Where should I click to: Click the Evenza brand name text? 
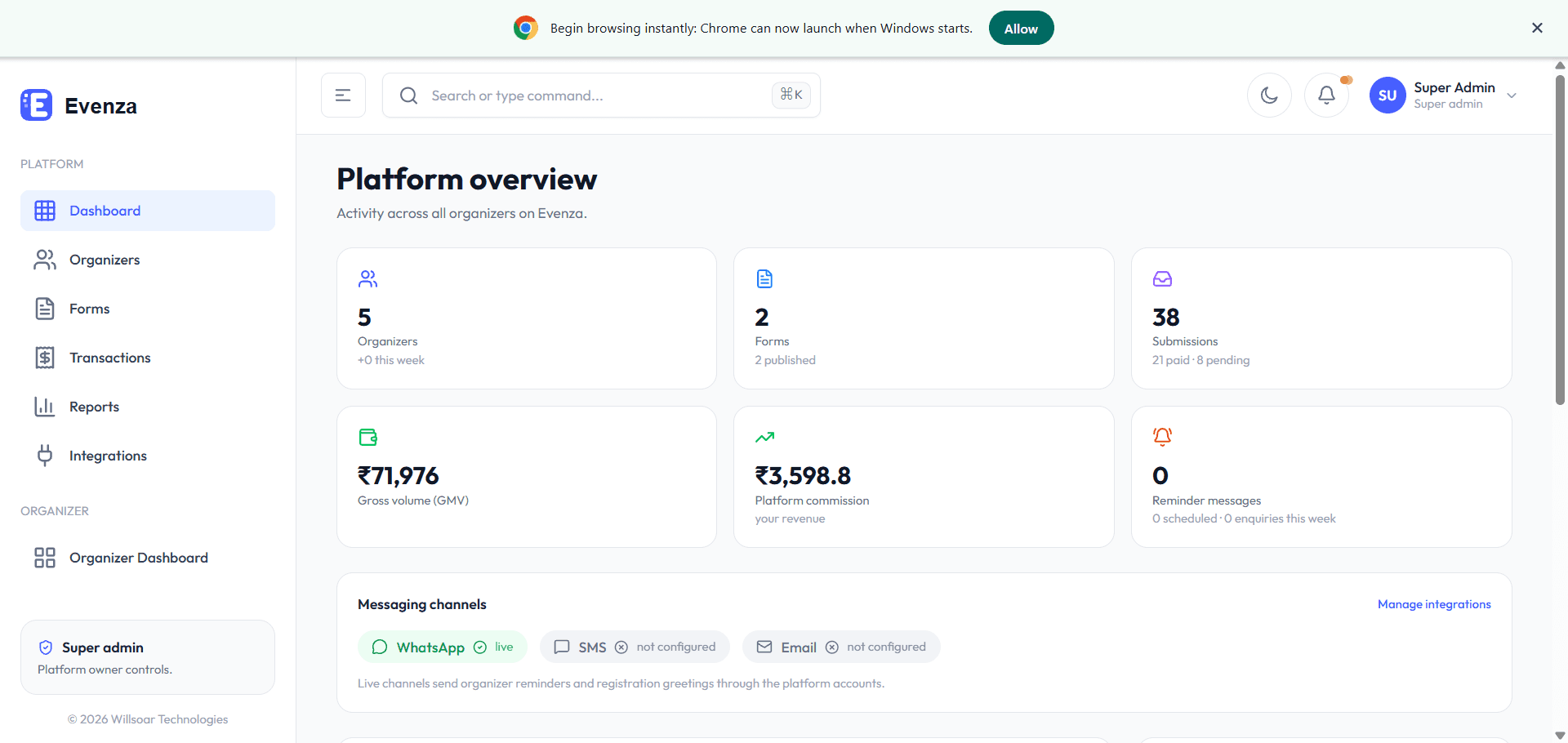point(100,106)
